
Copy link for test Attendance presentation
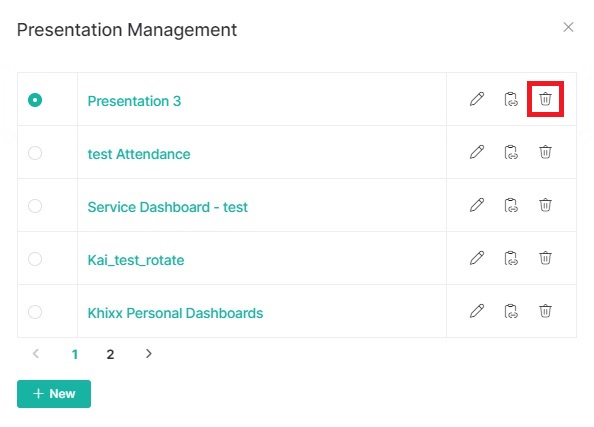click(x=511, y=152)
